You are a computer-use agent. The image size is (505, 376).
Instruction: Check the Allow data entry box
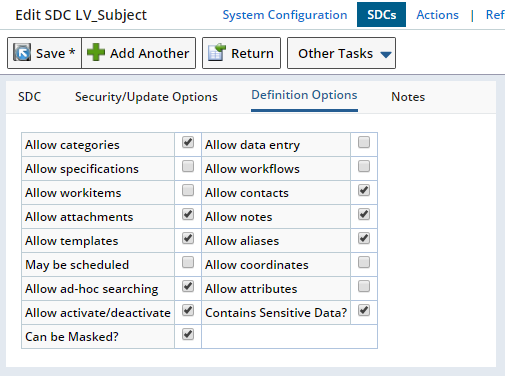[364, 142]
